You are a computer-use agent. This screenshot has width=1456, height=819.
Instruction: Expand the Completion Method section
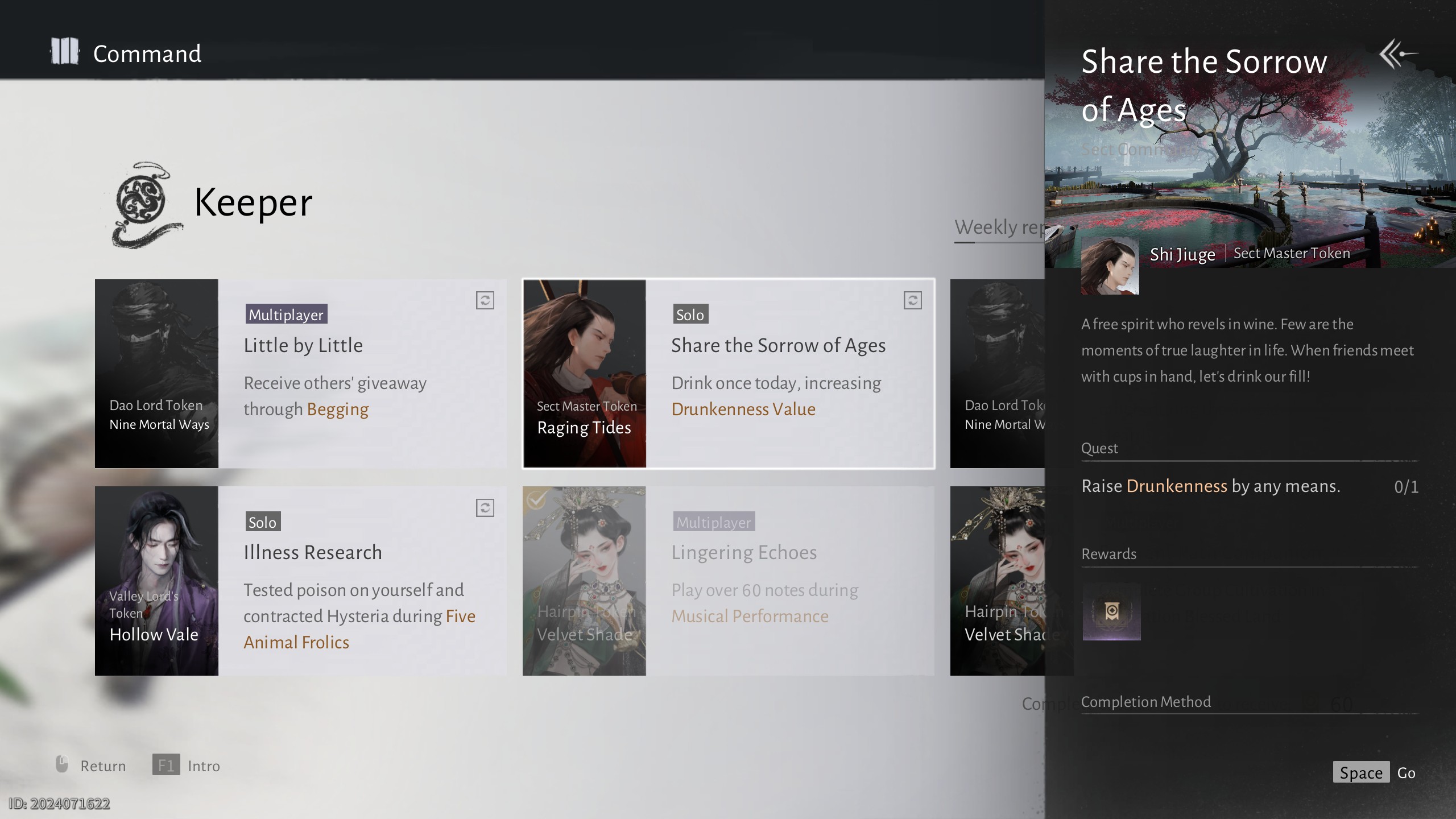point(1145,702)
